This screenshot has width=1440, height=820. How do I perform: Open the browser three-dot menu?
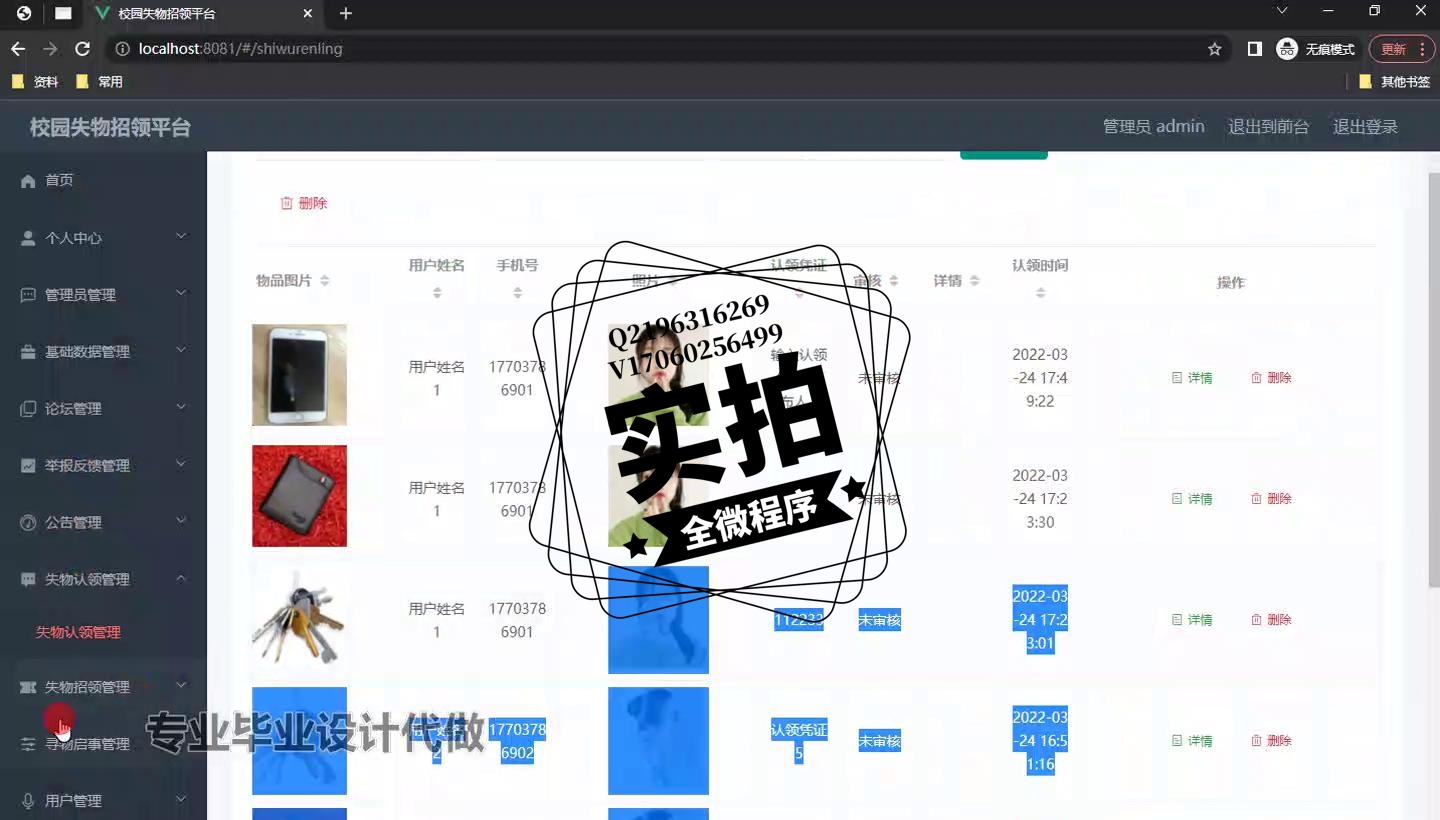pos(1423,49)
